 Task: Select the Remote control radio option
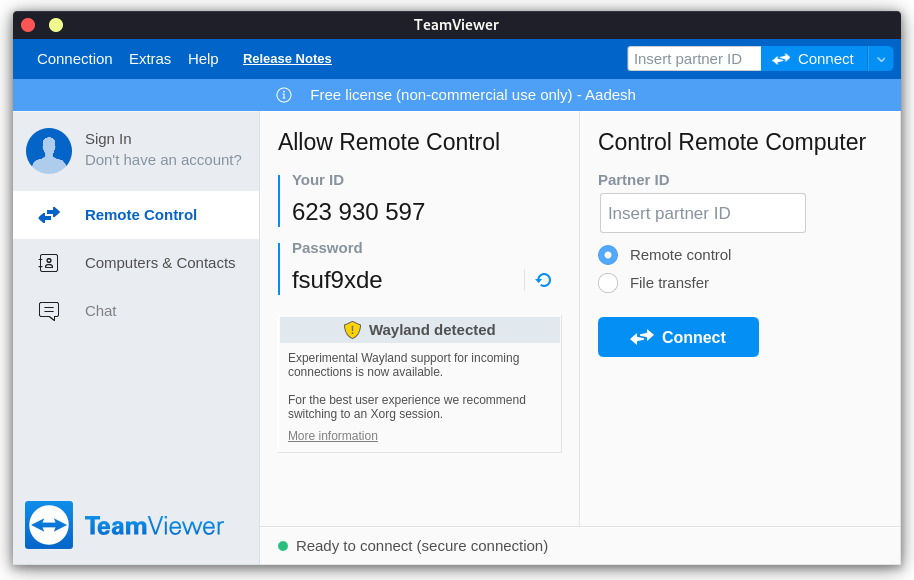[x=608, y=255]
